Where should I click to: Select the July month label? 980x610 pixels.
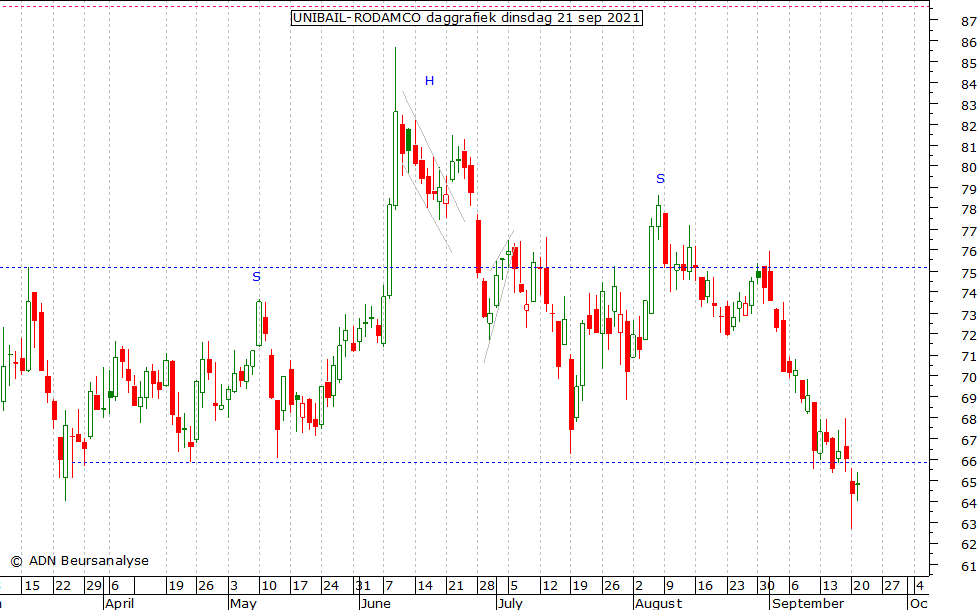coord(510,603)
